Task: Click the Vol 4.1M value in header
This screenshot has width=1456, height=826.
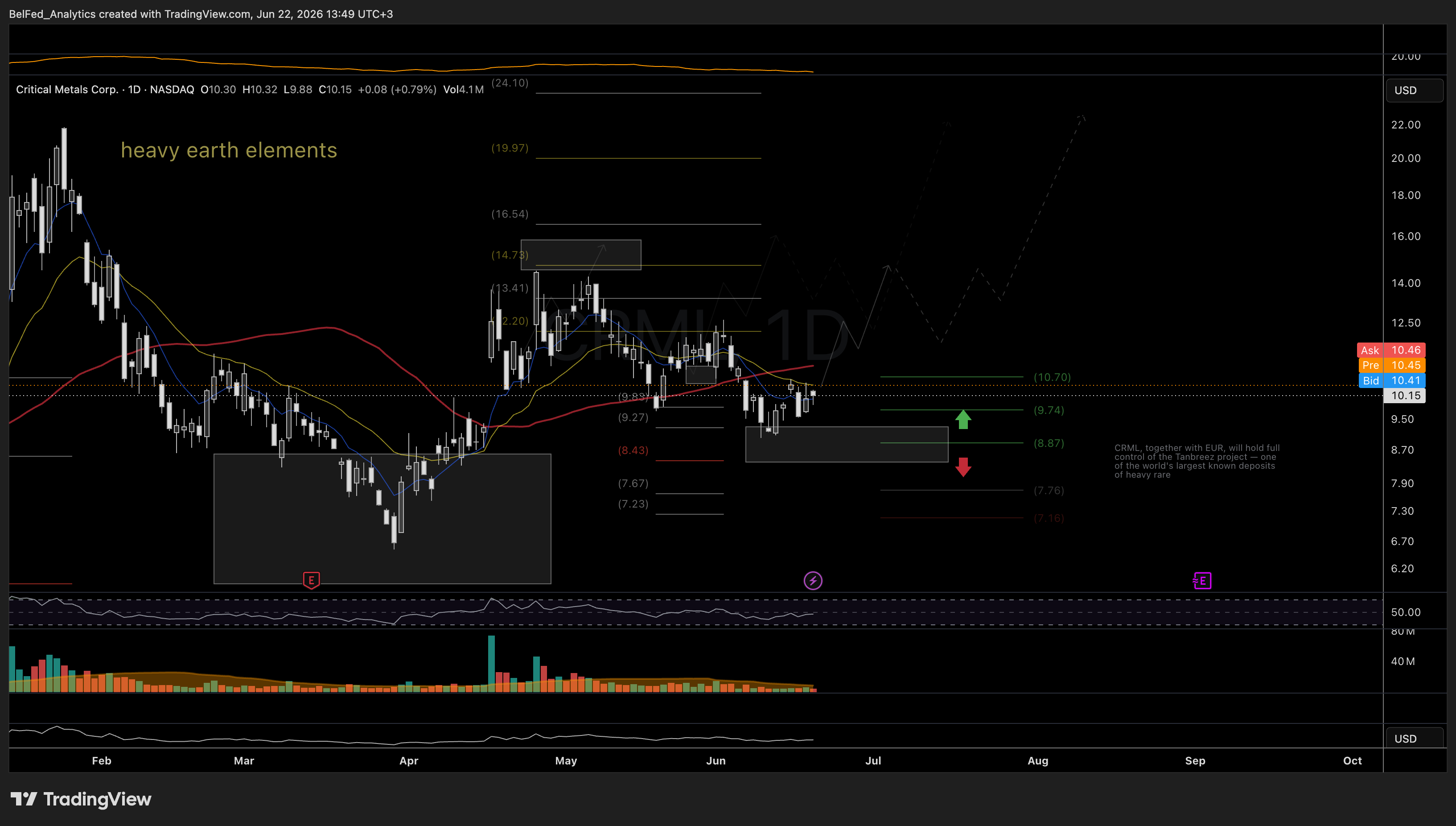Action: coord(463,90)
